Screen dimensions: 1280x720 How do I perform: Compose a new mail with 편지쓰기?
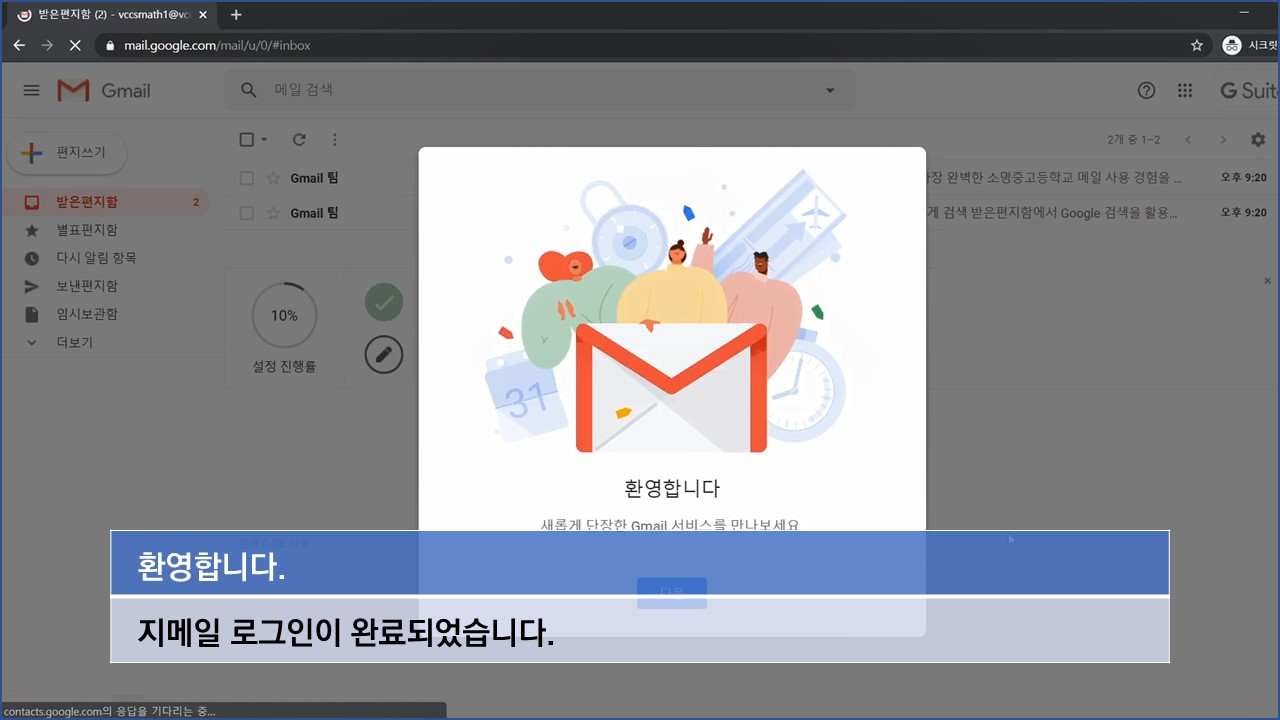66,153
